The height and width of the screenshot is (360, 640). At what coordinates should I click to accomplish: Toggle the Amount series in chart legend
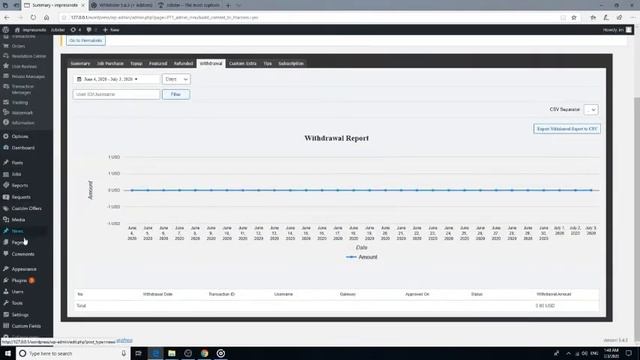[362, 257]
